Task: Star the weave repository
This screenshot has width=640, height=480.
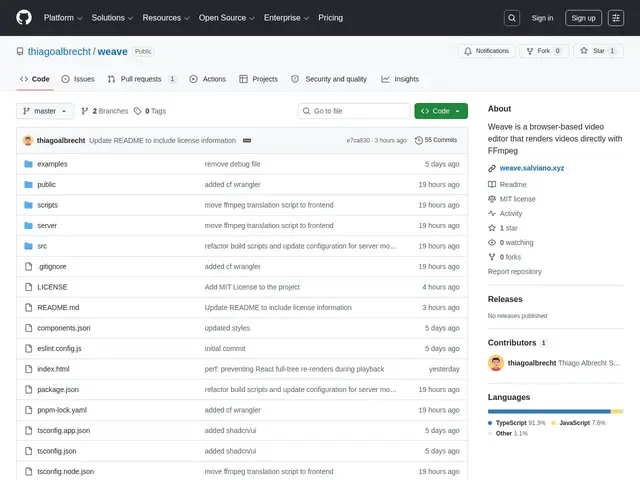Action: pyautogui.click(x=598, y=51)
